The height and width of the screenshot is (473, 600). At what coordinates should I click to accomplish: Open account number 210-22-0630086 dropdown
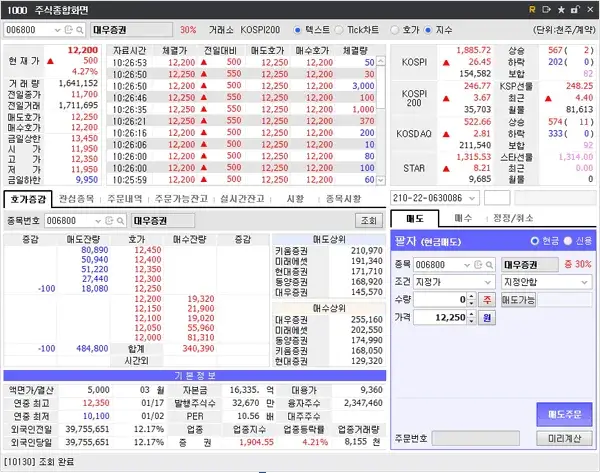point(472,198)
